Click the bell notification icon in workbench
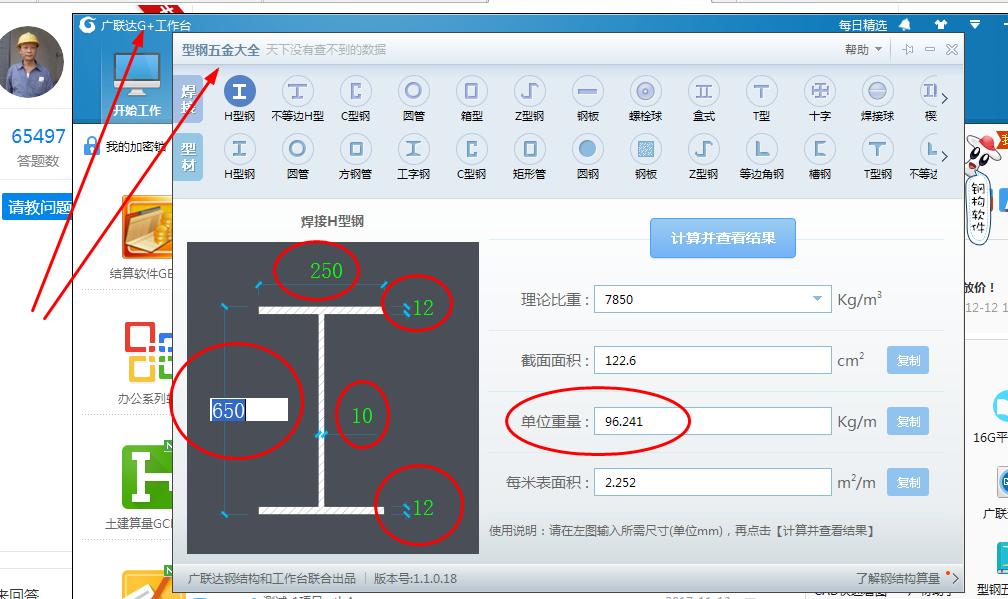This screenshot has width=1008, height=599. point(905,24)
